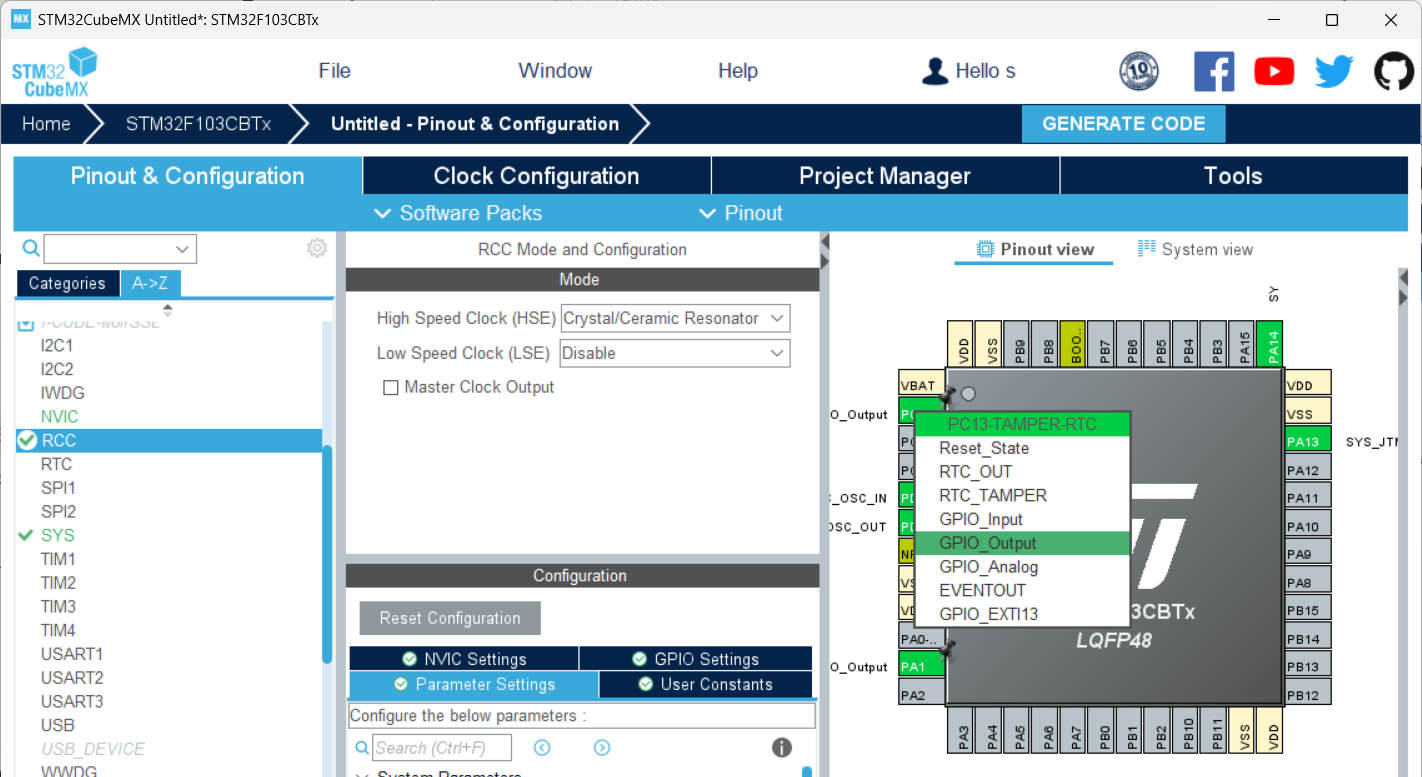Select pin PA1 on the chip
Viewport: 1422px width, 777px height.
click(x=922, y=666)
